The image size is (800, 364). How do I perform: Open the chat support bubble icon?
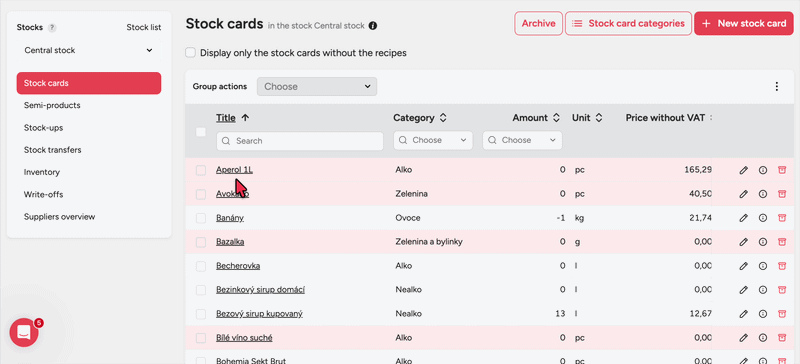click(x=24, y=332)
